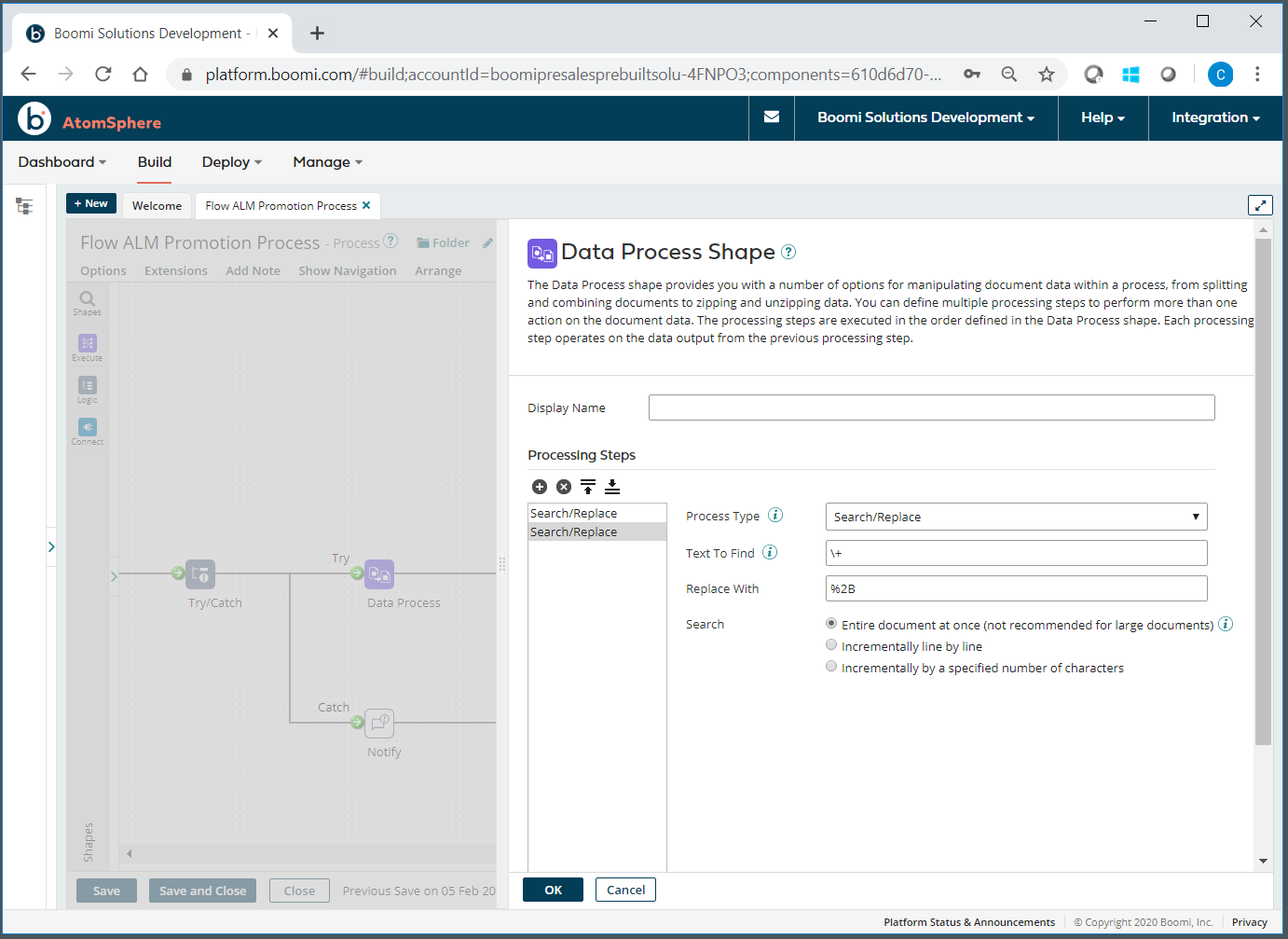The image size is (1288, 939).
Task: Enable Incrementally by specified number of characters
Action: [831, 666]
